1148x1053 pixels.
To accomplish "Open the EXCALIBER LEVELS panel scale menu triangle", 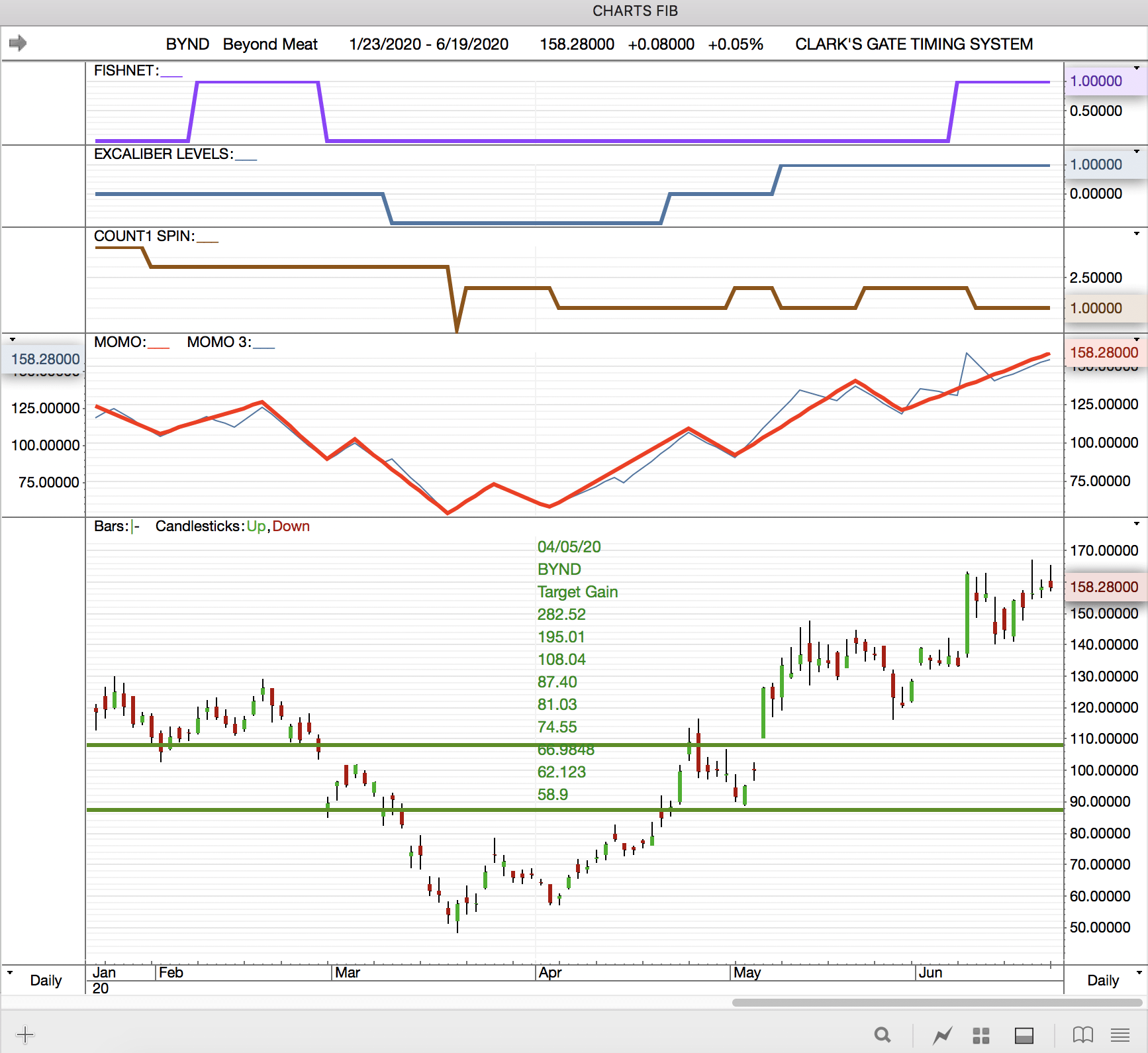I will click(1137, 152).
